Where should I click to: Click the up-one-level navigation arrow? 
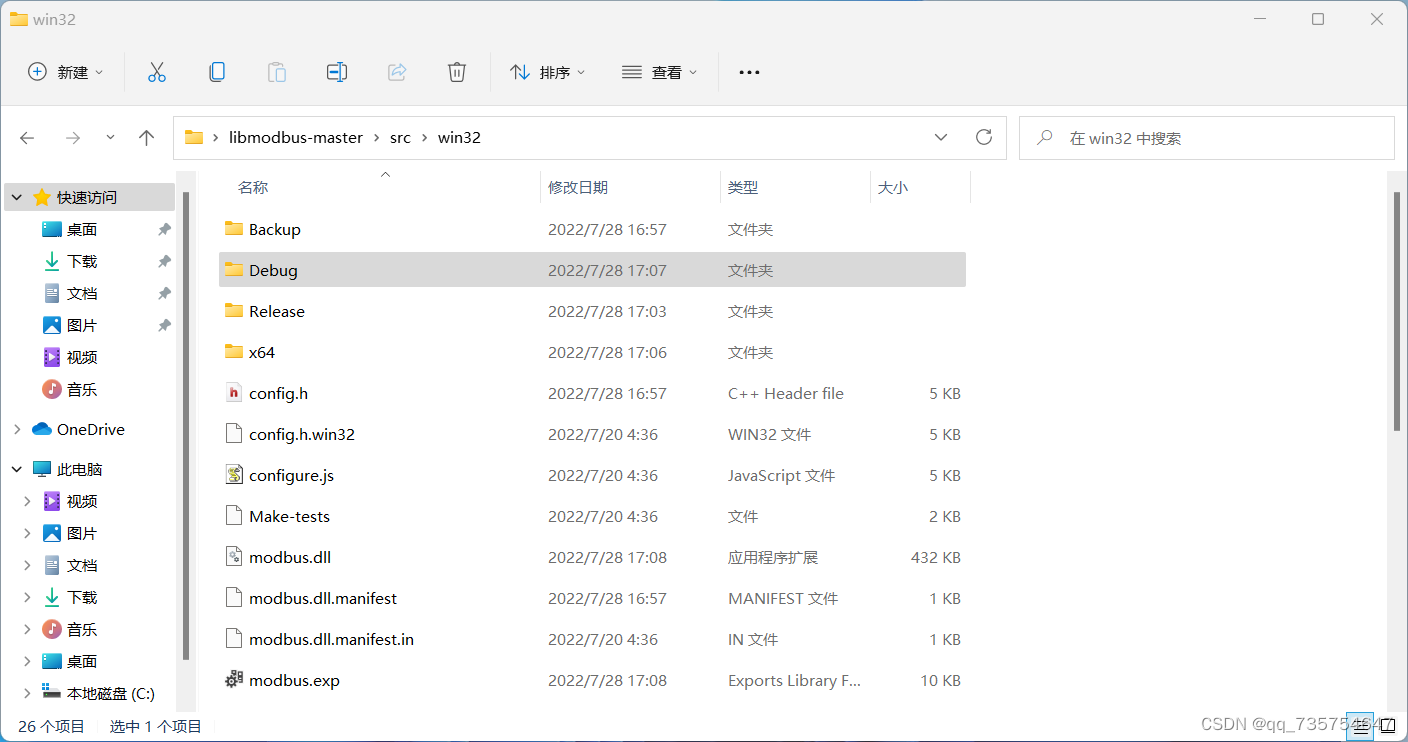coord(146,137)
